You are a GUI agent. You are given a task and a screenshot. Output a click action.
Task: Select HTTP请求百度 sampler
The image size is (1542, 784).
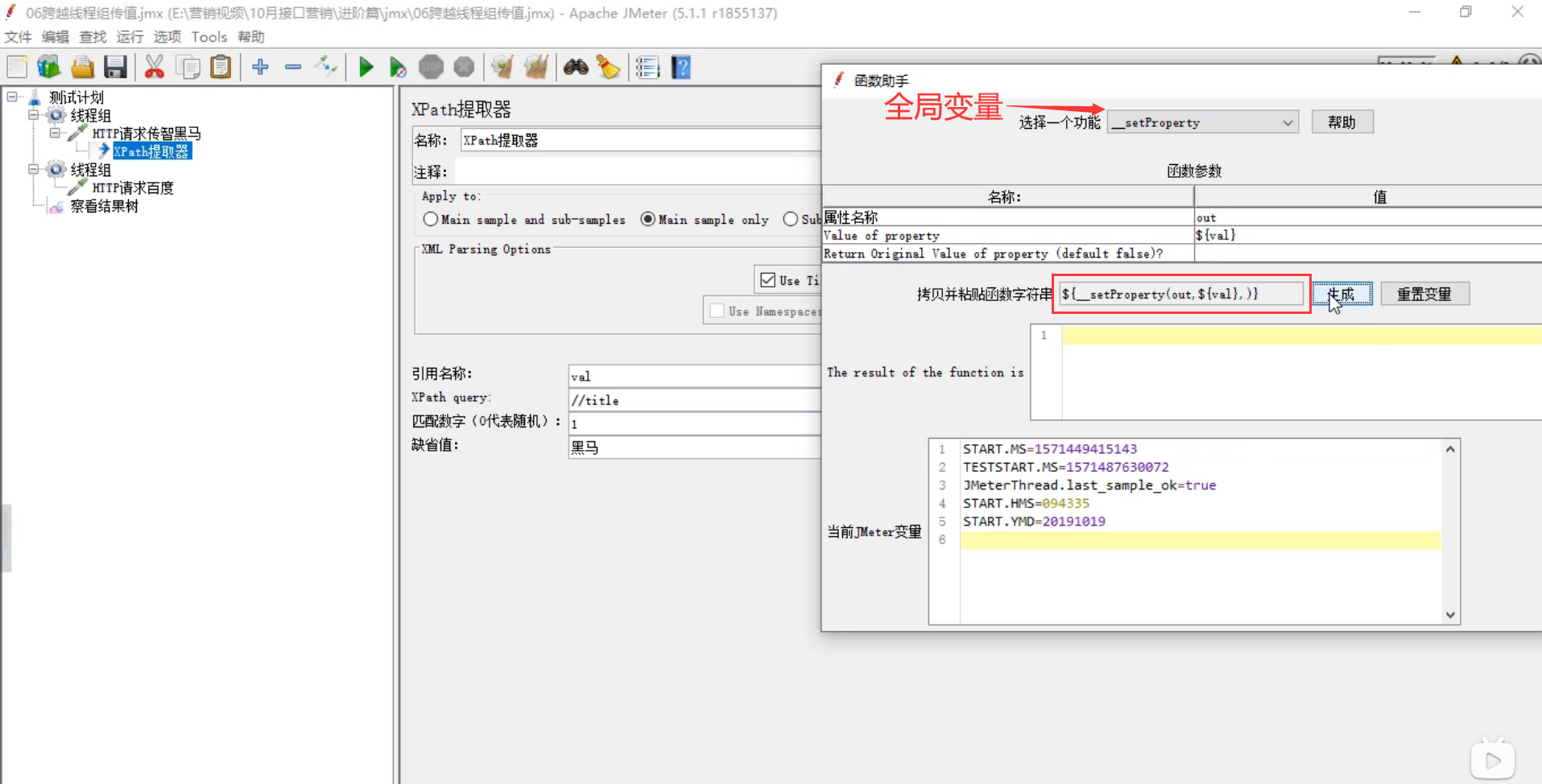(132, 188)
